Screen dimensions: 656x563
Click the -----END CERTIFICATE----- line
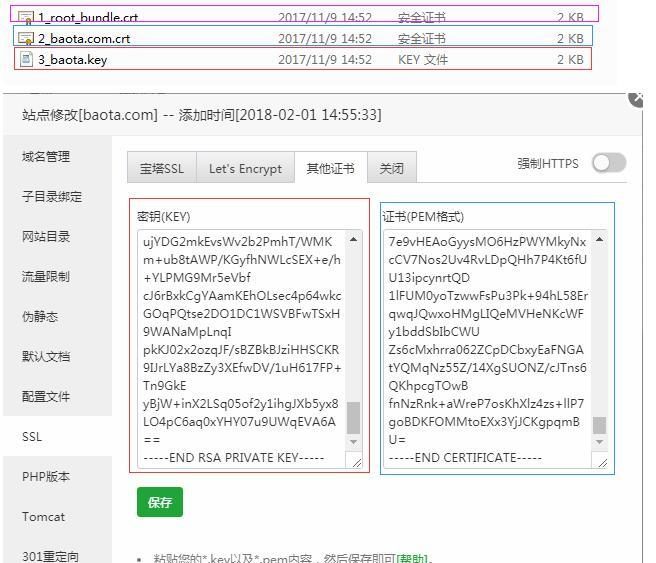coord(465,458)
